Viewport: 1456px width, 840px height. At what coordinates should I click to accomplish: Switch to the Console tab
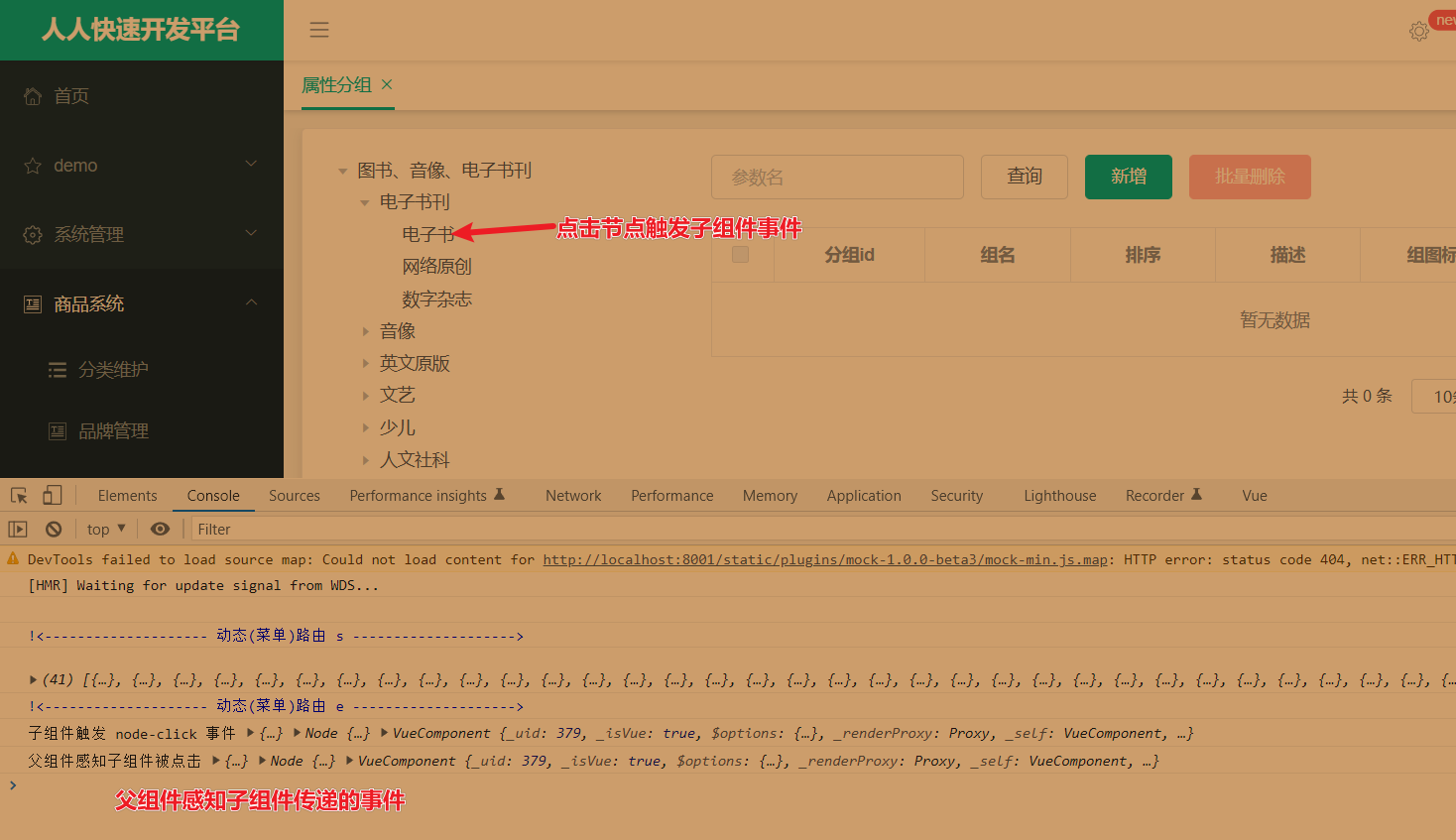pyautogui.click(x=213, y=496)
